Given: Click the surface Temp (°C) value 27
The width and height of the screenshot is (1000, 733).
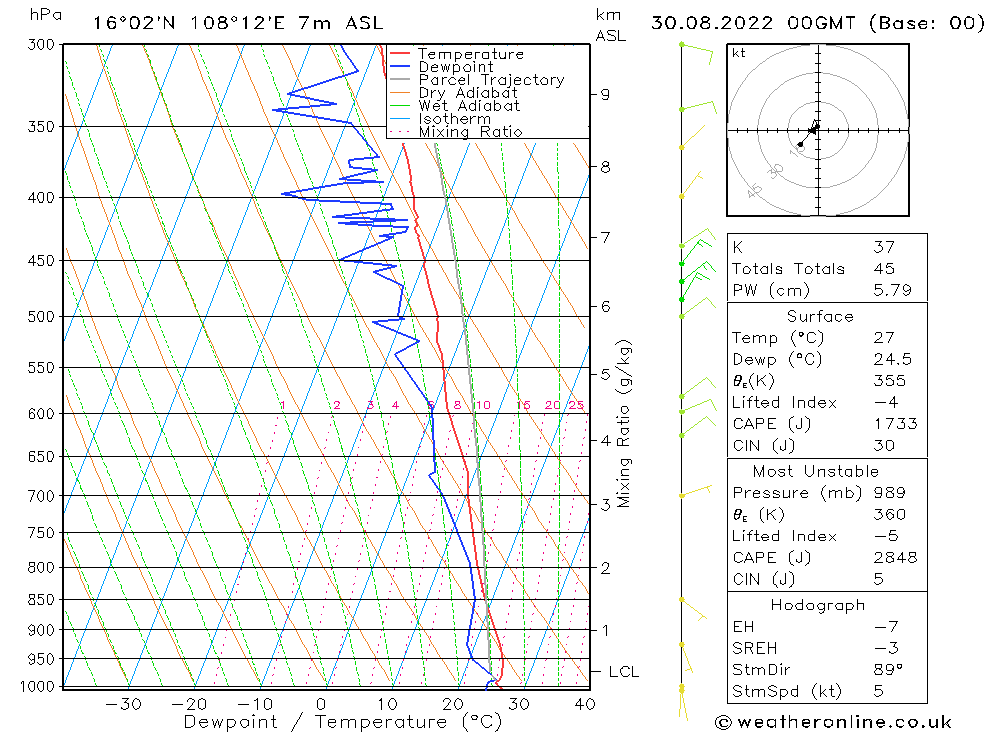Looking at the screenshot, I should click(x=884, y=337).
